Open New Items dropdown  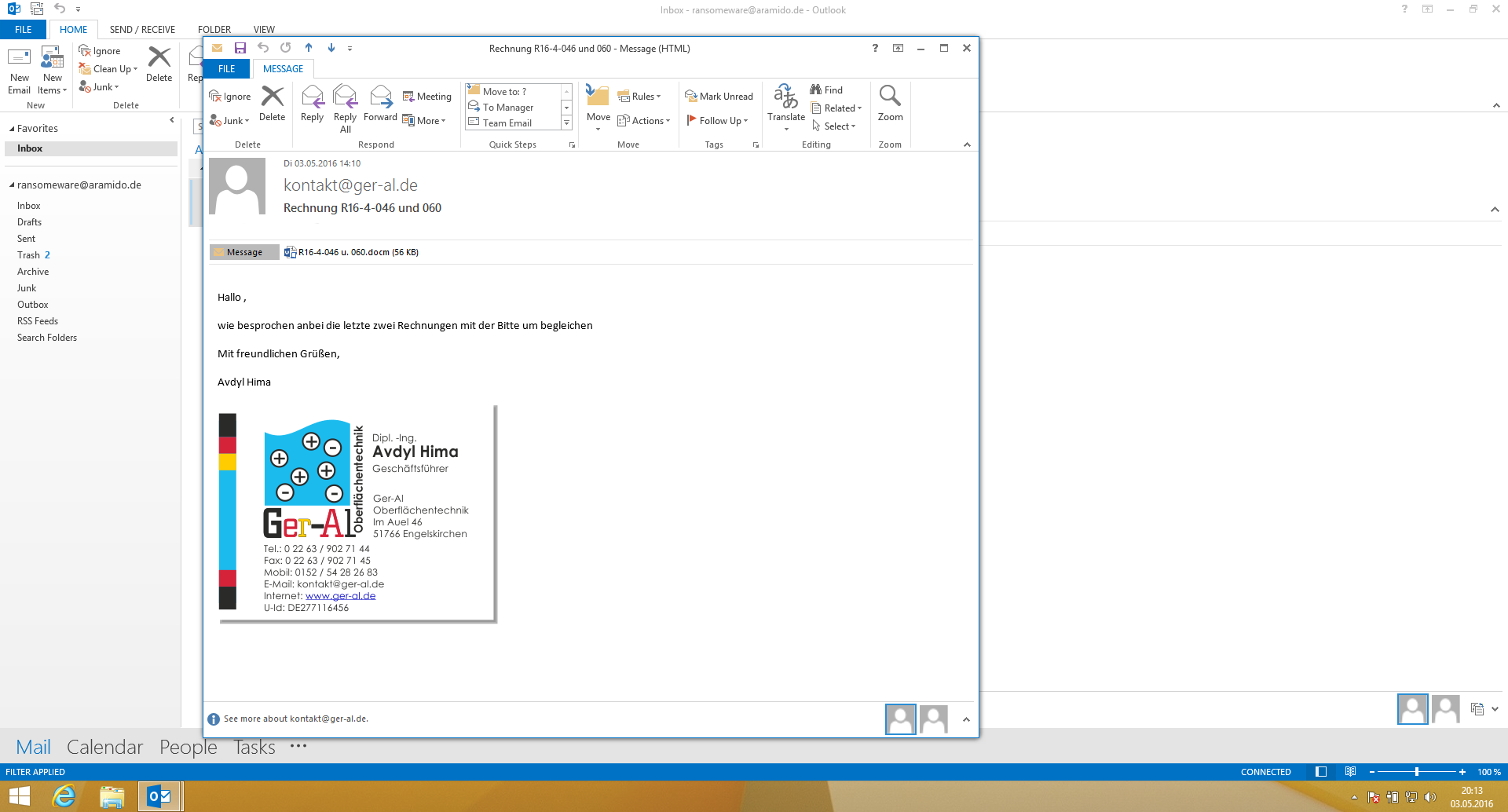pyautogui.click(x=53, y=71)
